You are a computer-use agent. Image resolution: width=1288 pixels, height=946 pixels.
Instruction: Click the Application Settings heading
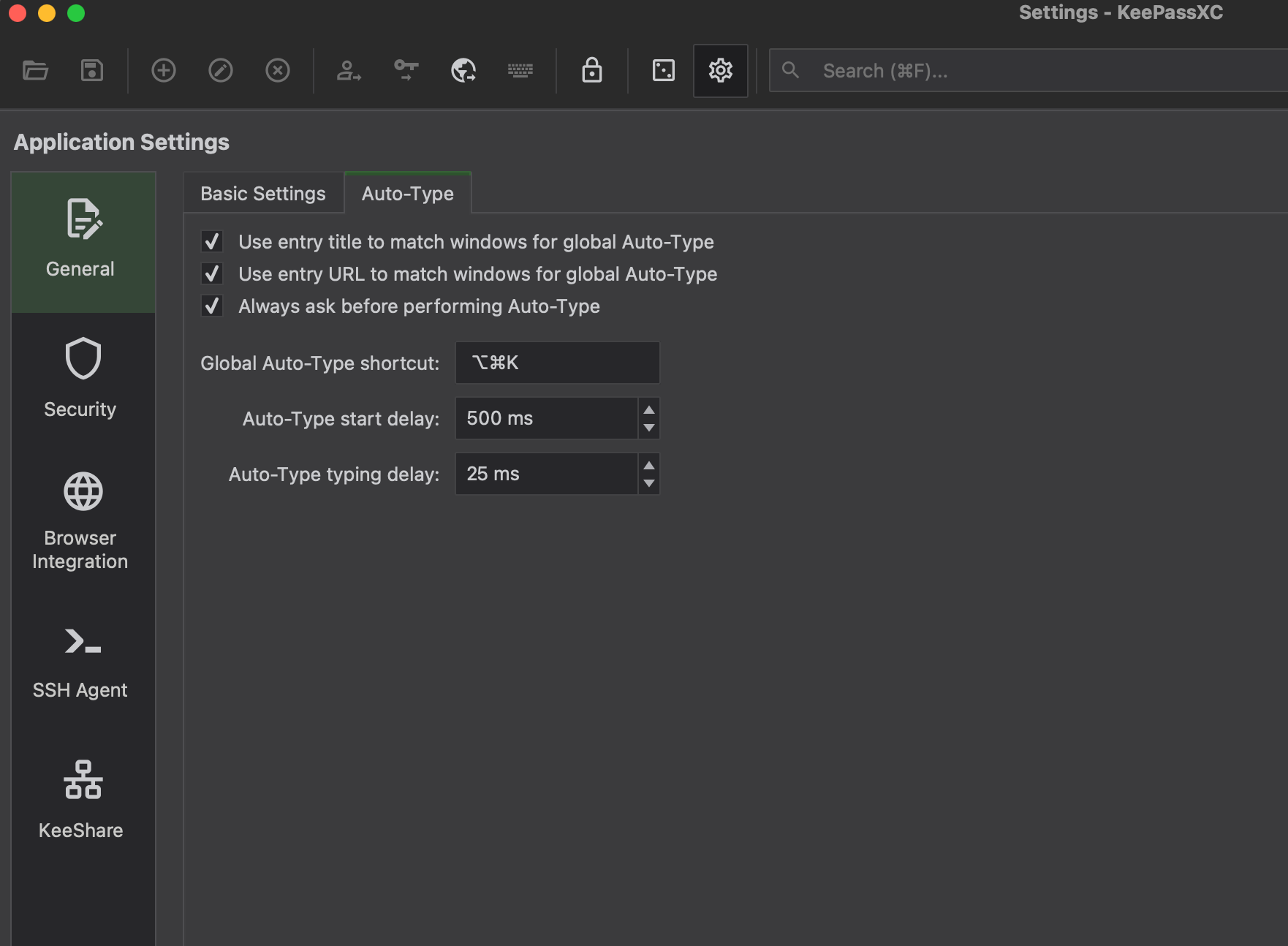click(121, 142)
